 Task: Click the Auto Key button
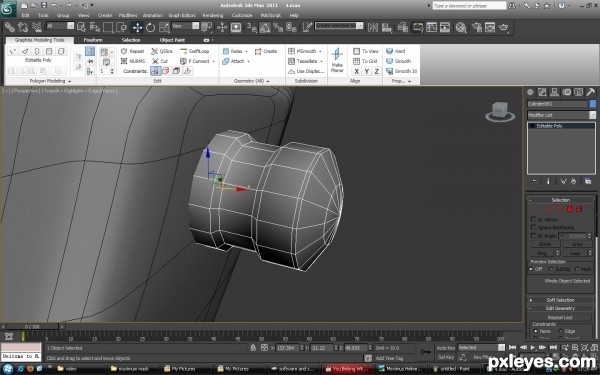[446, 348]
